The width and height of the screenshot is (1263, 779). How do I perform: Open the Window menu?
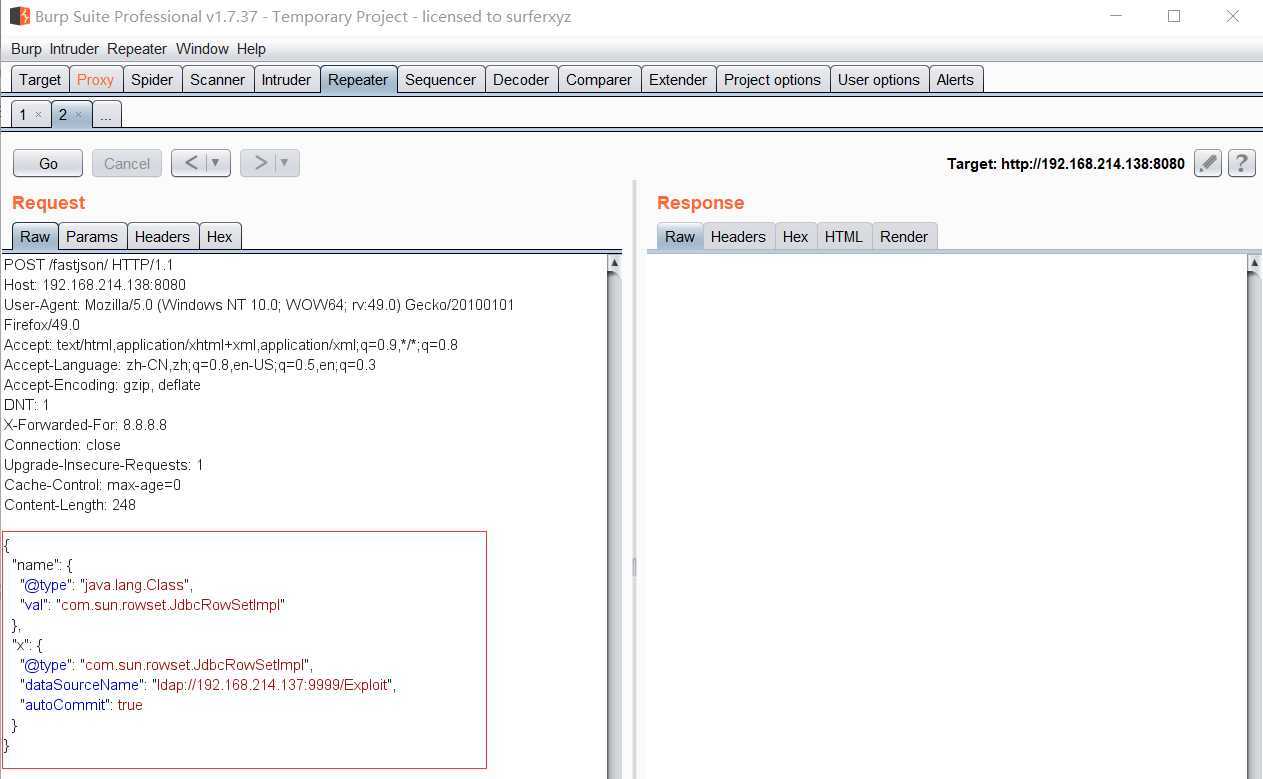click(x=202, y=49)
